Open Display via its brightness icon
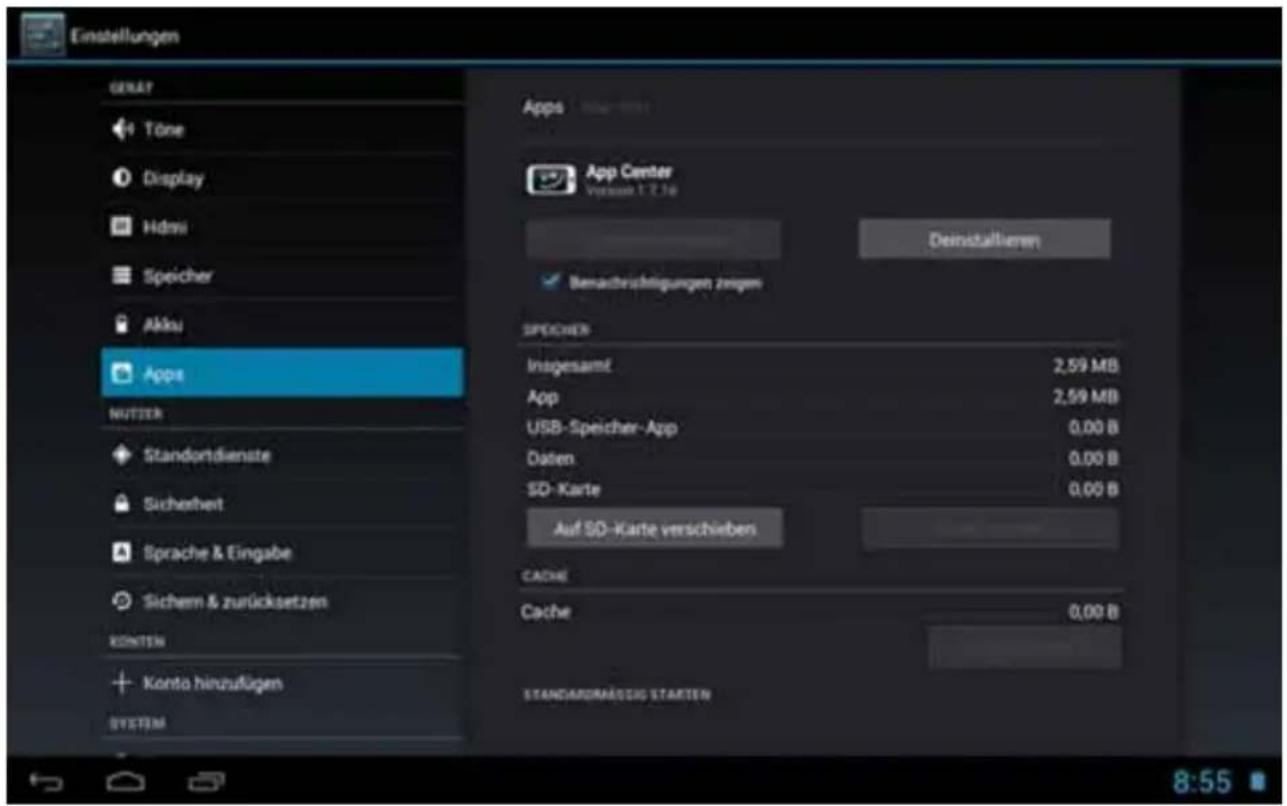Viewport: 1287px width, 806px height. [122, 179]
